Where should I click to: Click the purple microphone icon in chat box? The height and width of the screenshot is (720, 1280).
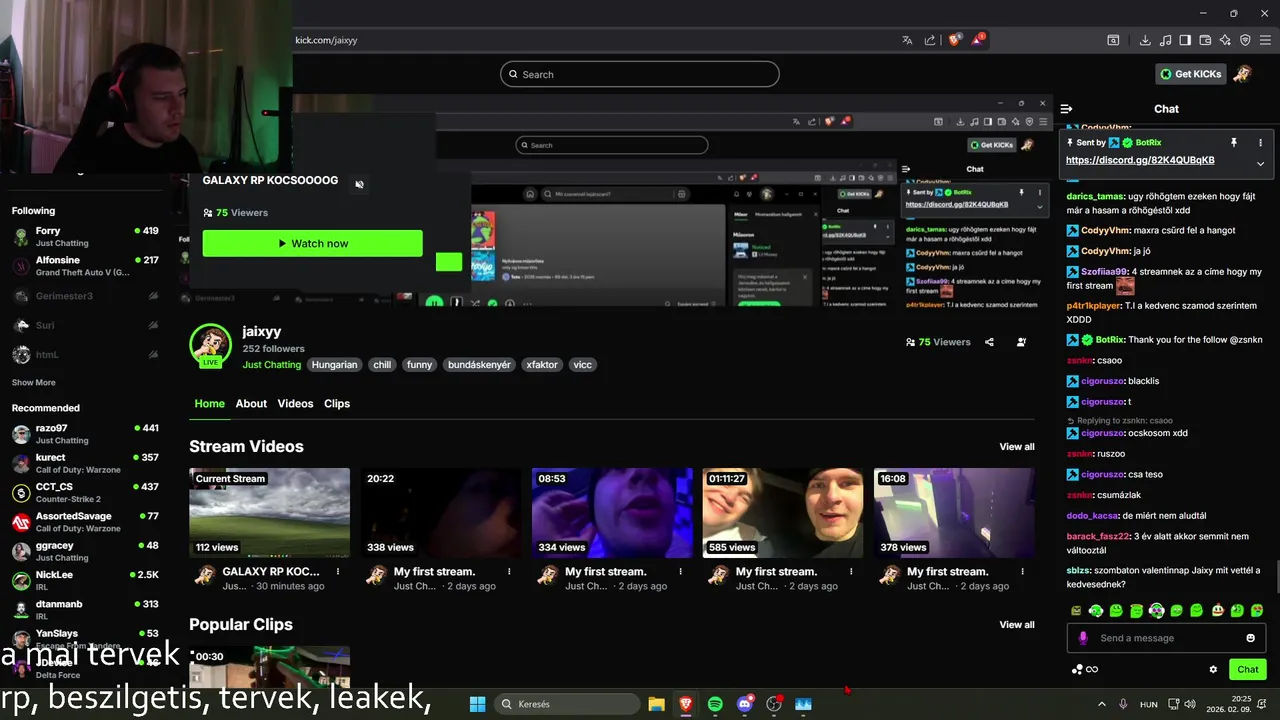click(1083, 638)
